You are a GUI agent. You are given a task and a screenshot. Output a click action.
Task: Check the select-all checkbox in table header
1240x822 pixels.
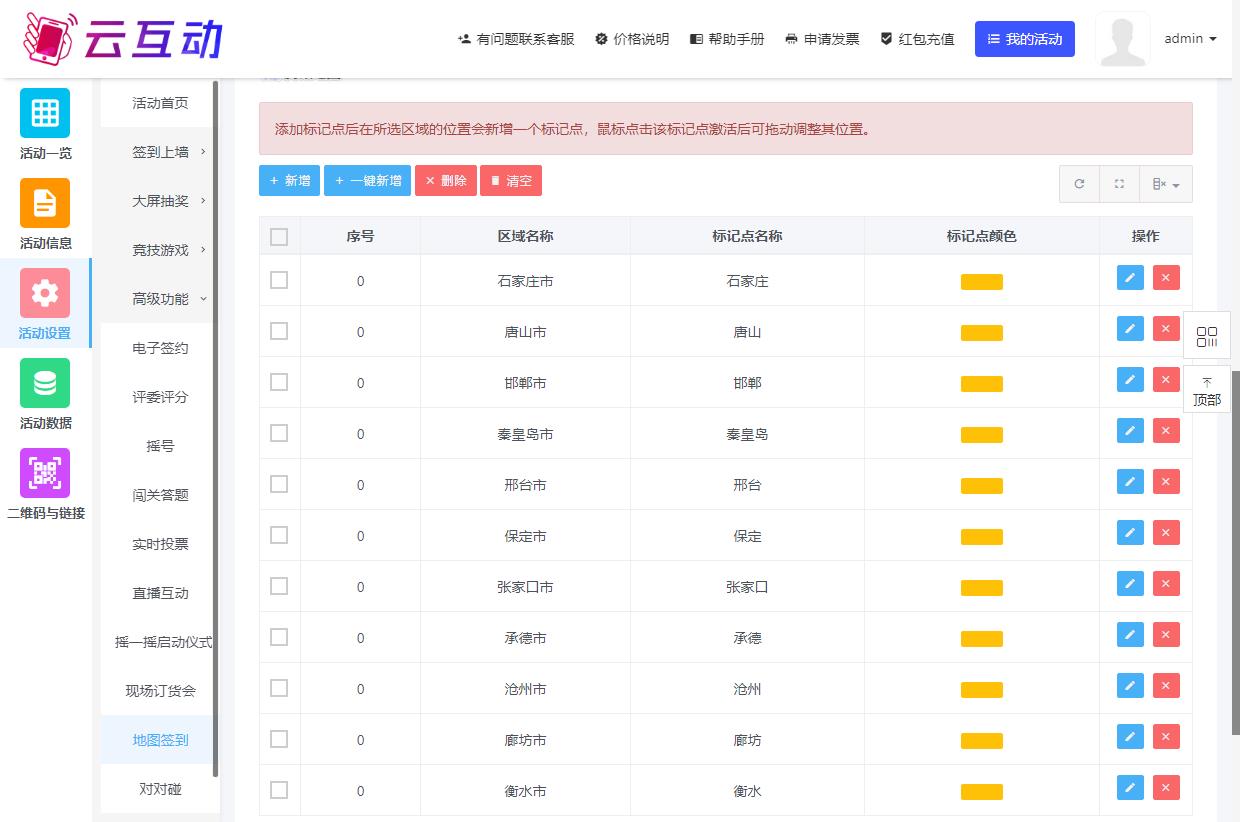coord(279,237)
